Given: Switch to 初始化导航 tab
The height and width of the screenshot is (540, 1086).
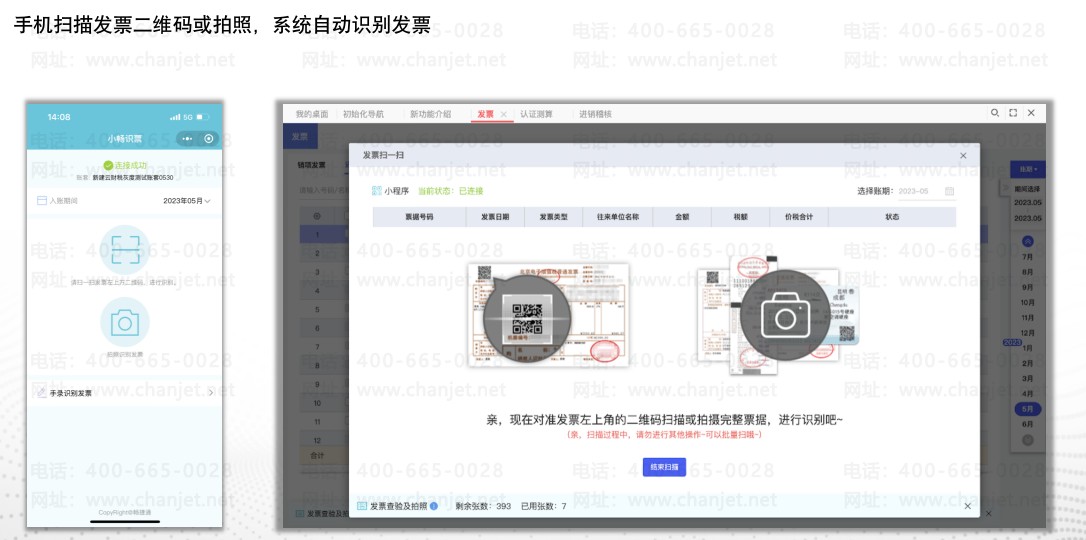Looking at the screenshot, I should pos(363,114).
